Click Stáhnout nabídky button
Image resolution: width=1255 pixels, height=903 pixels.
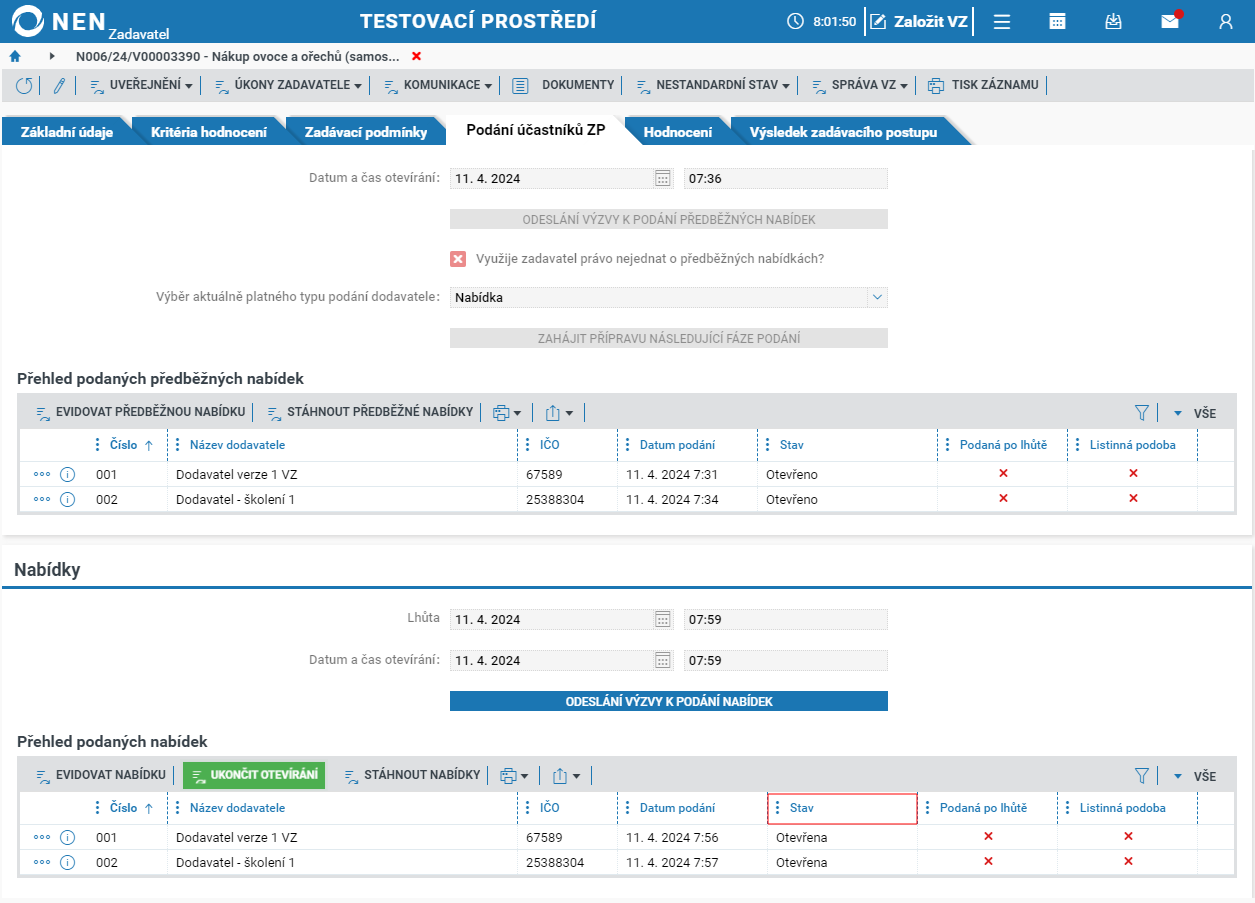coord(411,775)
